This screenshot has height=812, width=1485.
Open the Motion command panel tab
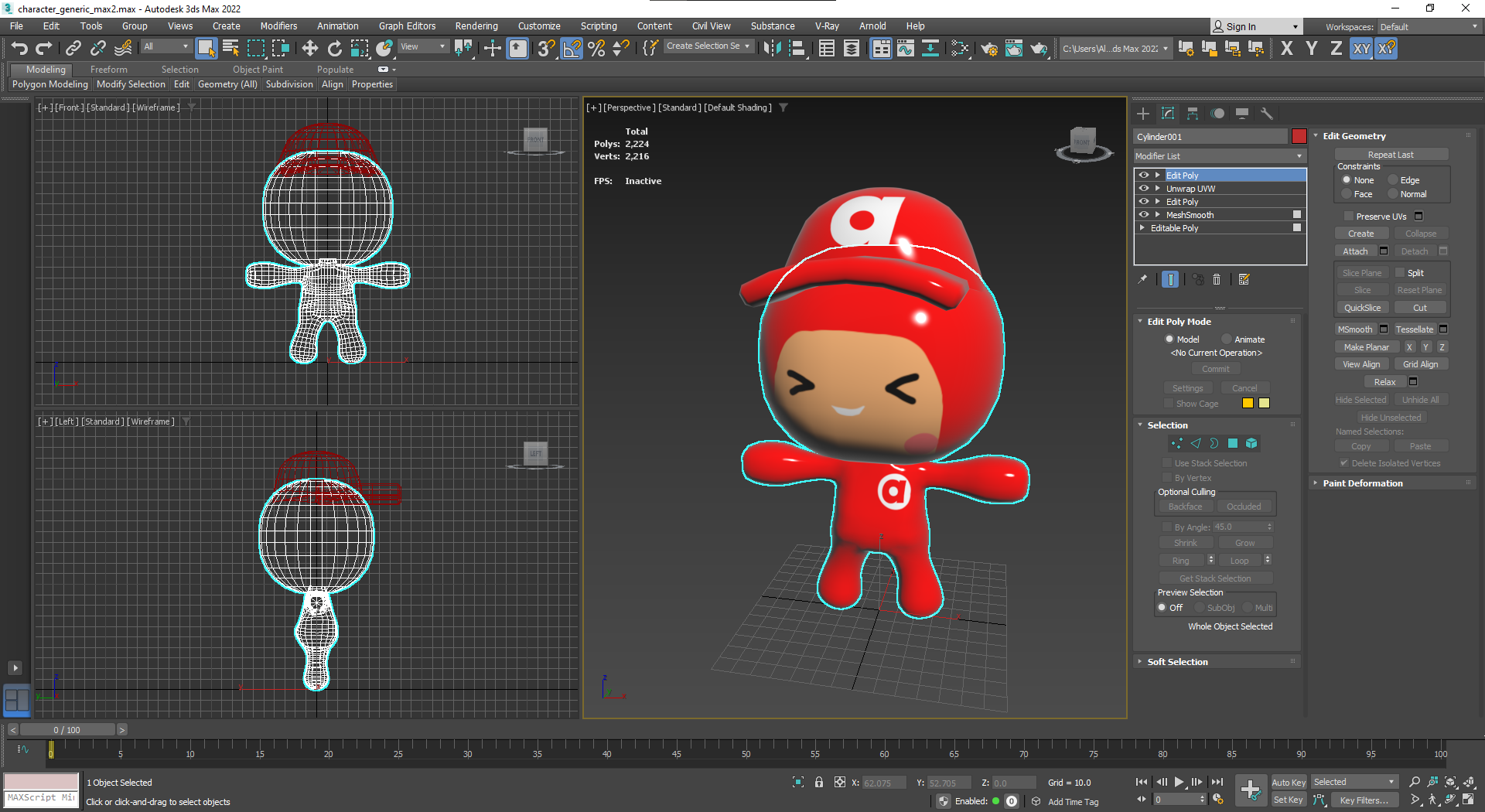(x=1217, y=114)
